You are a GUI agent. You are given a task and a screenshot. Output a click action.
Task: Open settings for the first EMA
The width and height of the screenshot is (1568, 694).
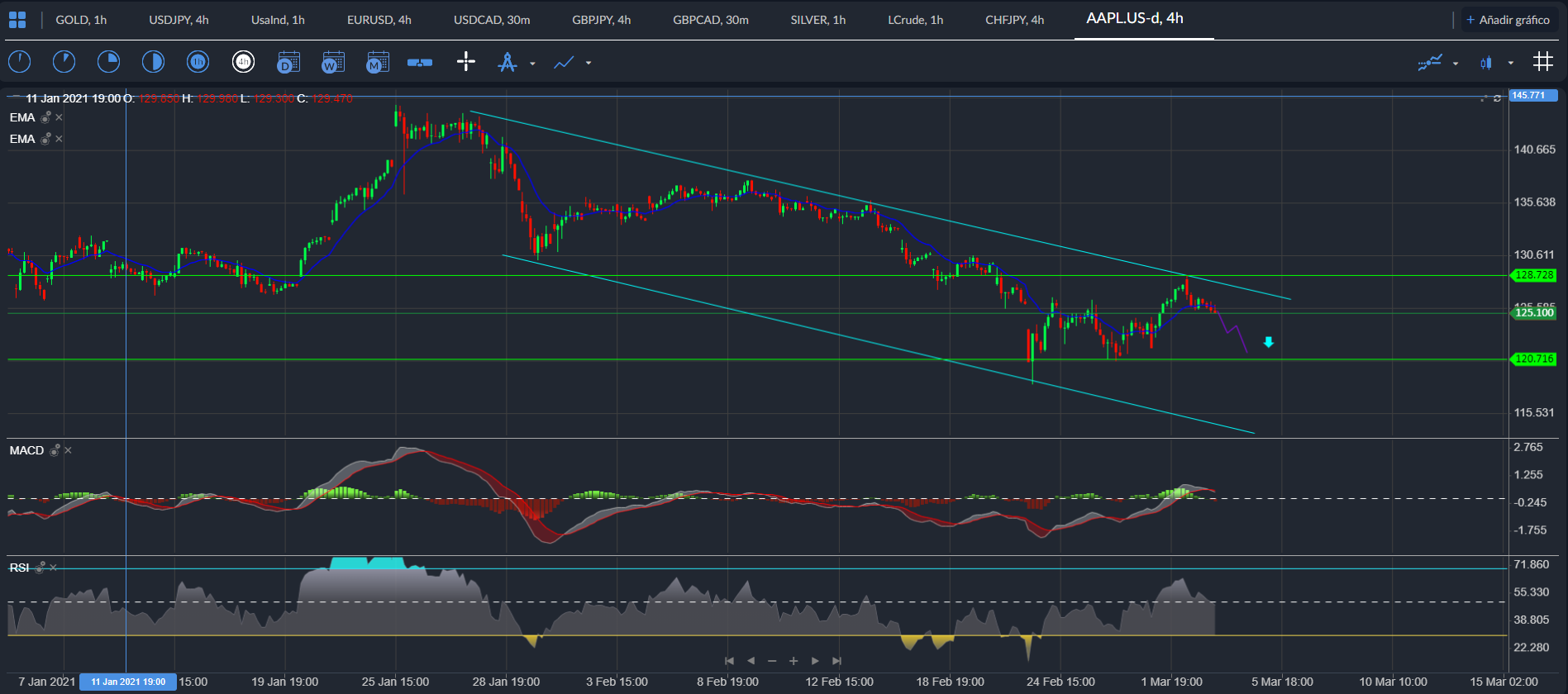click(46, 117)
